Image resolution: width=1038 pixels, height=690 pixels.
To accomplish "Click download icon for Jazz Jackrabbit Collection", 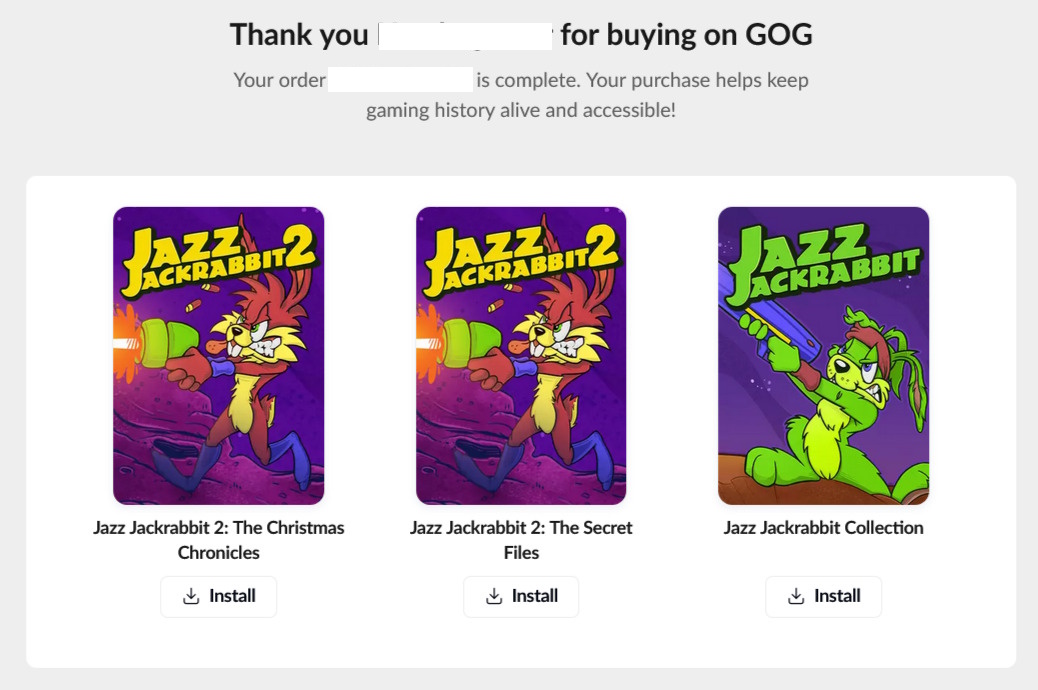I will (x=796, y=596).
